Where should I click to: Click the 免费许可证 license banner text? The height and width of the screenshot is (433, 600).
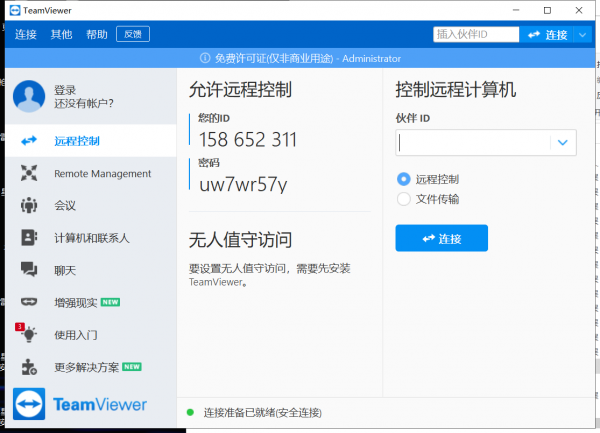click(x=308, y=59)
